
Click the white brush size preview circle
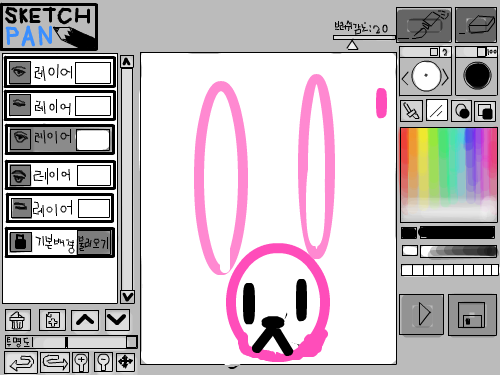(426, 76)
